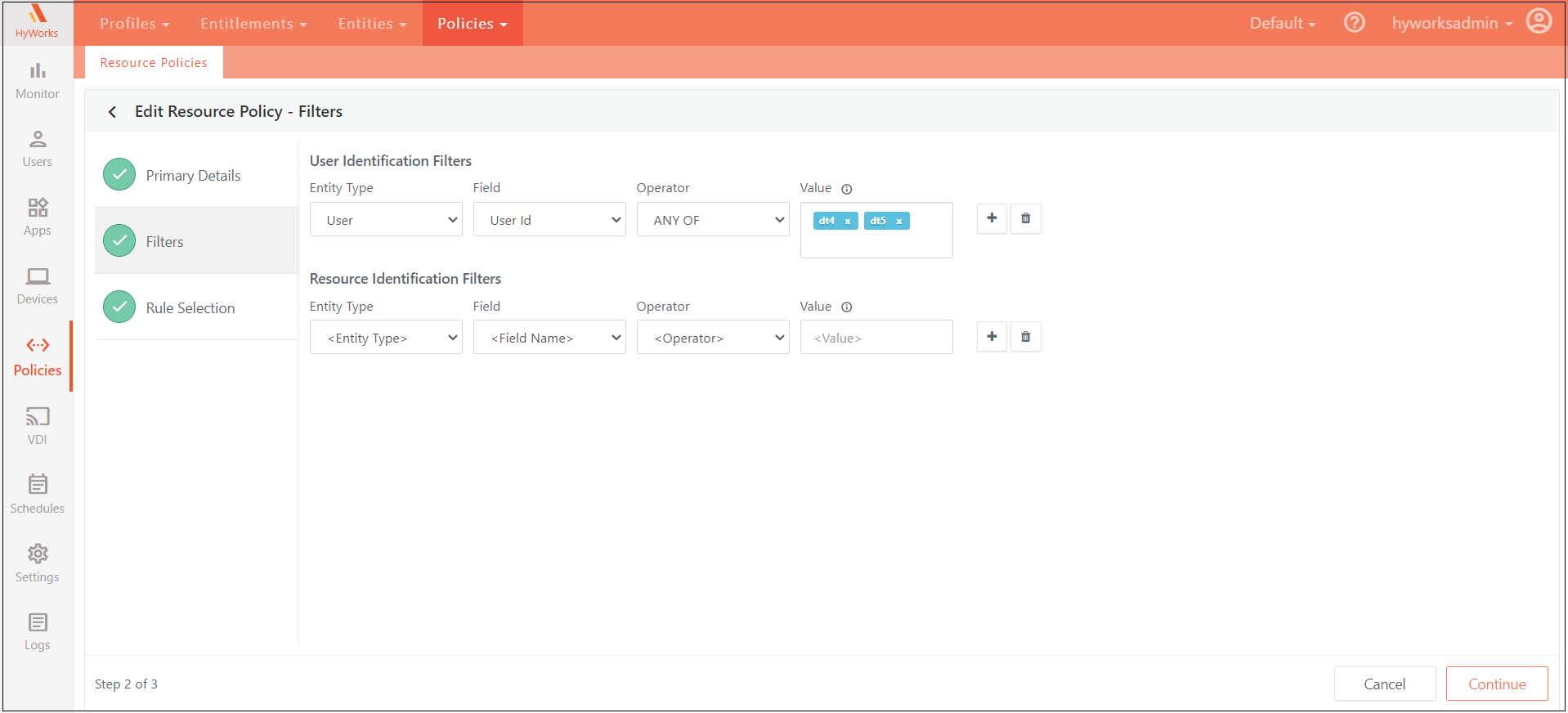
Task: Click the 'User Identification Filters' heading
Action: [391, 161]
